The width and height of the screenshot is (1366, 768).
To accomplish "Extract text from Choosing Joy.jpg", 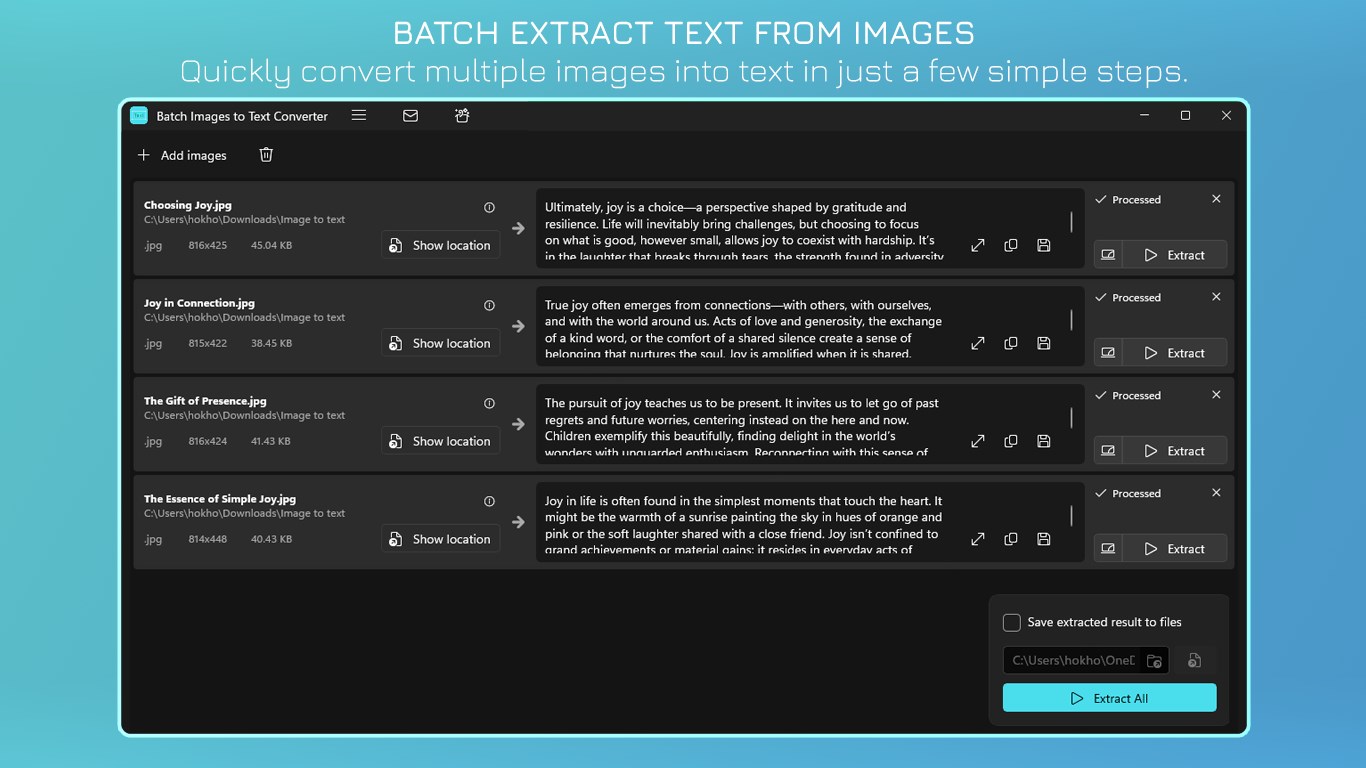I will (x=1174, y=255).
